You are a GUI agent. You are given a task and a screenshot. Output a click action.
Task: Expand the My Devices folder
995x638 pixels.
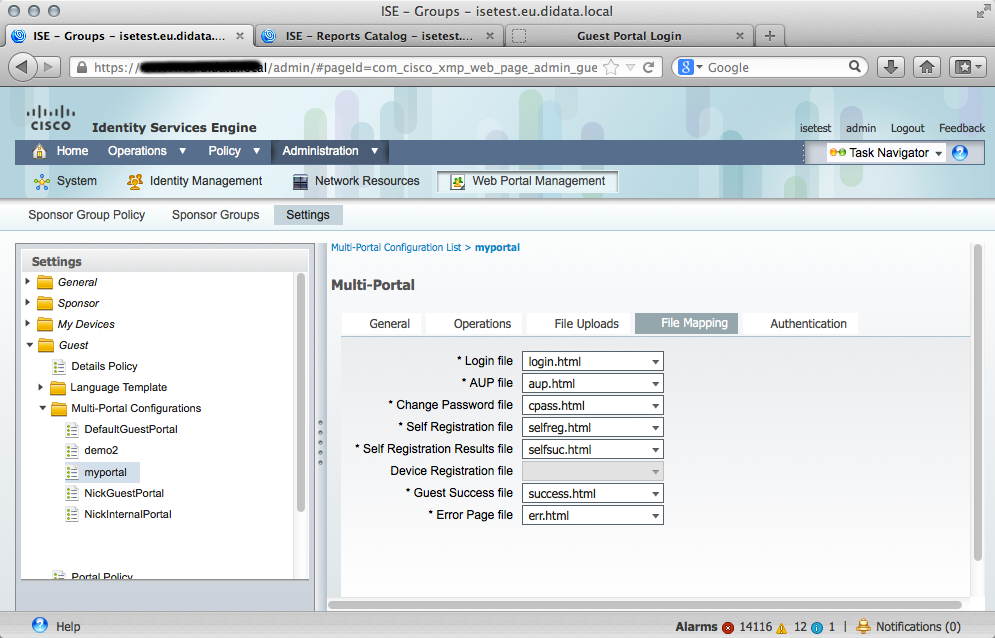(28, 323)
